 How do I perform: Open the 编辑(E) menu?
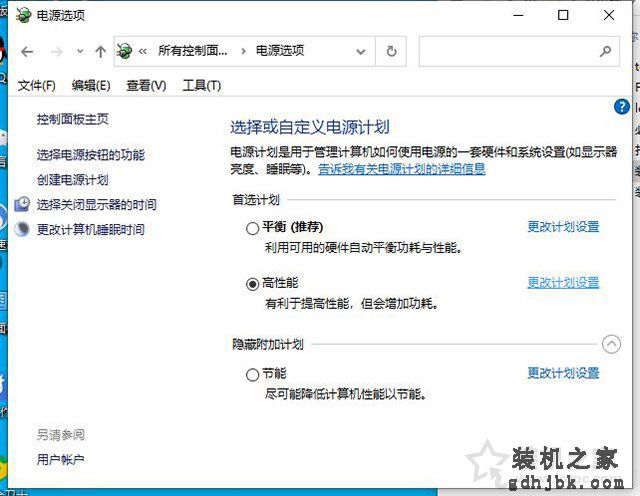[91, 86]
